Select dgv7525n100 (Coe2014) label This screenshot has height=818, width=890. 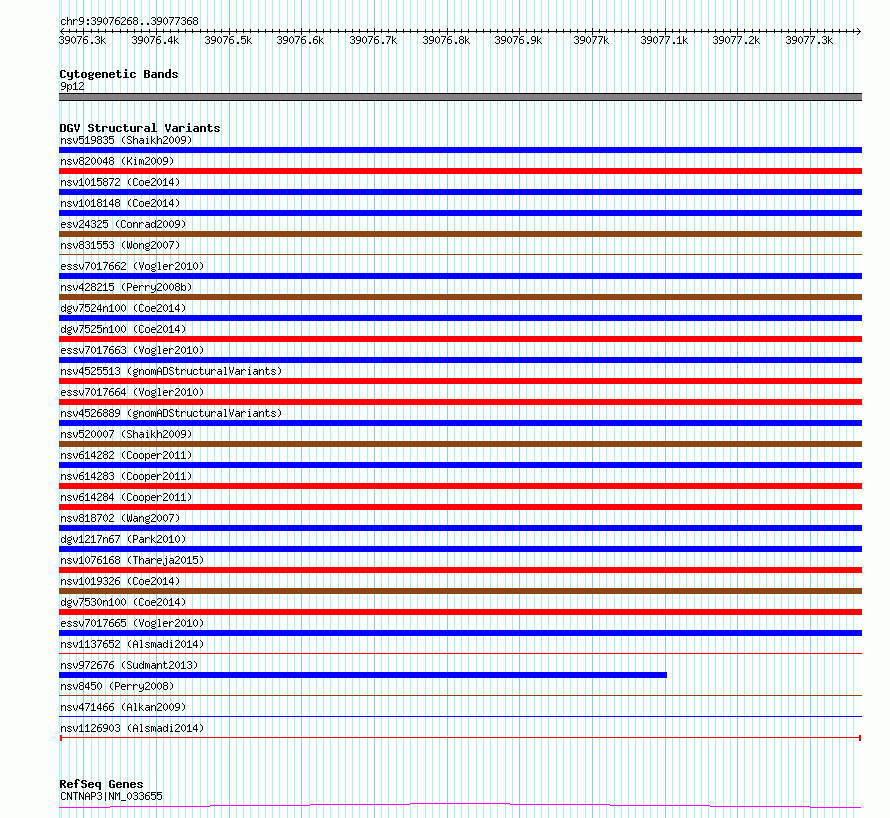(123, 329)
